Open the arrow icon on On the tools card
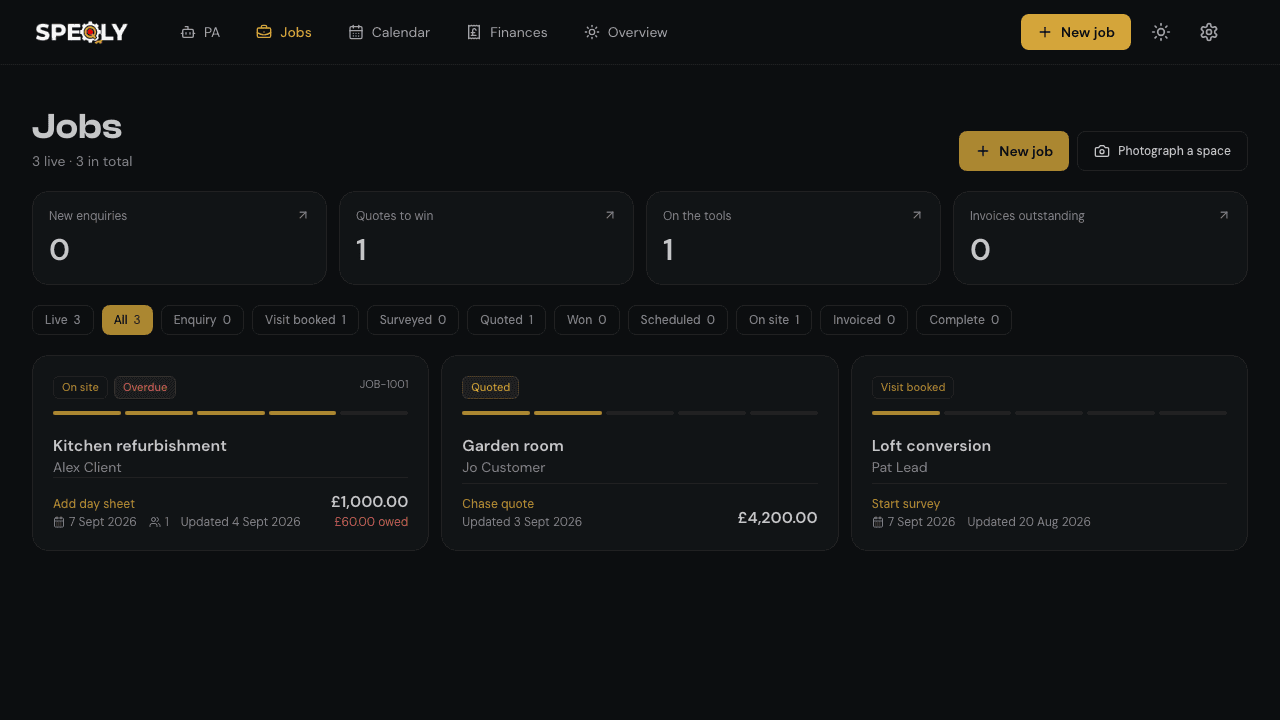Viewport: 1280px width, 720px height. pyautogui.click(x=917, y=215)
